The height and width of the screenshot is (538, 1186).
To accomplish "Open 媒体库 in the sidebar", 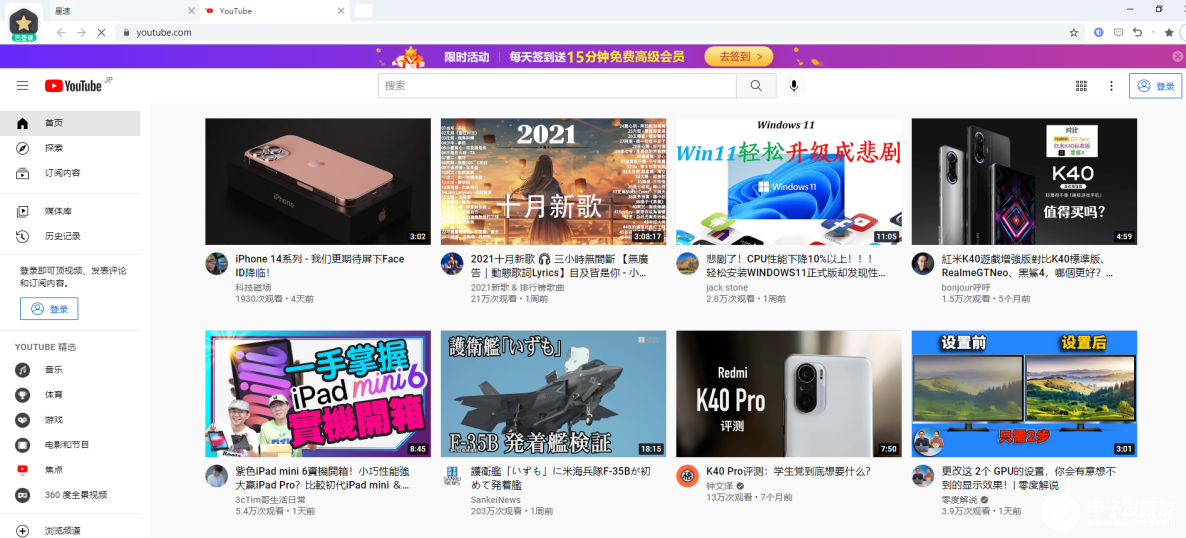I will 70,211.
